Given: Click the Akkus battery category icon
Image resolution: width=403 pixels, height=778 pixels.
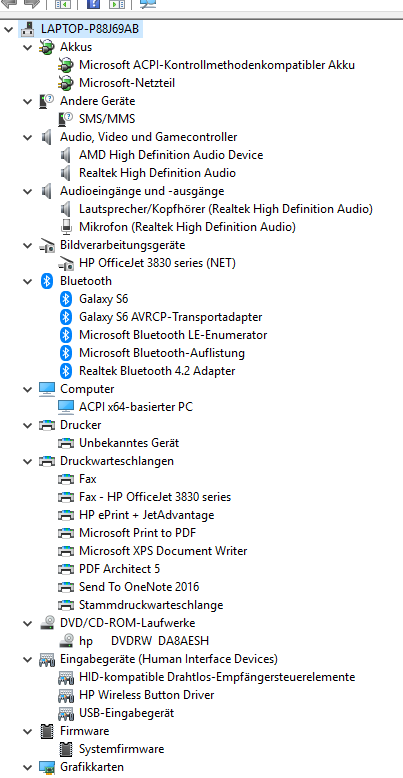Looking at the screenshot, I should (x=47, y=47).
